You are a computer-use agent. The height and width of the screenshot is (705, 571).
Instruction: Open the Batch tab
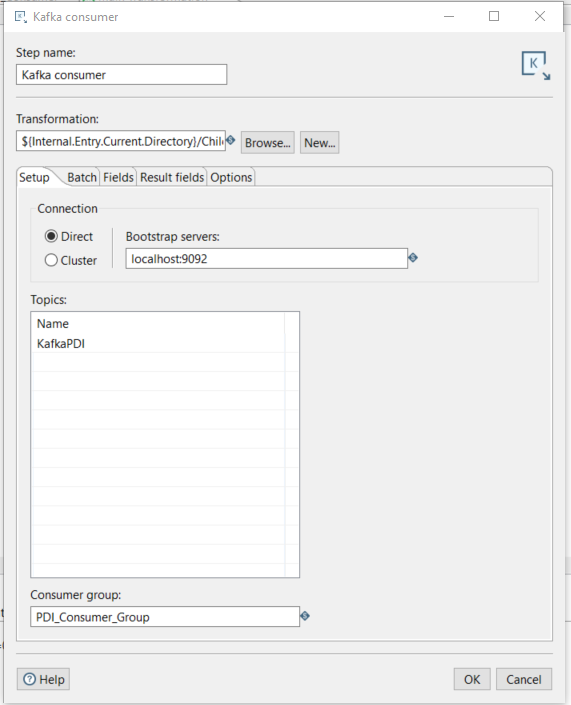[82, 177]
